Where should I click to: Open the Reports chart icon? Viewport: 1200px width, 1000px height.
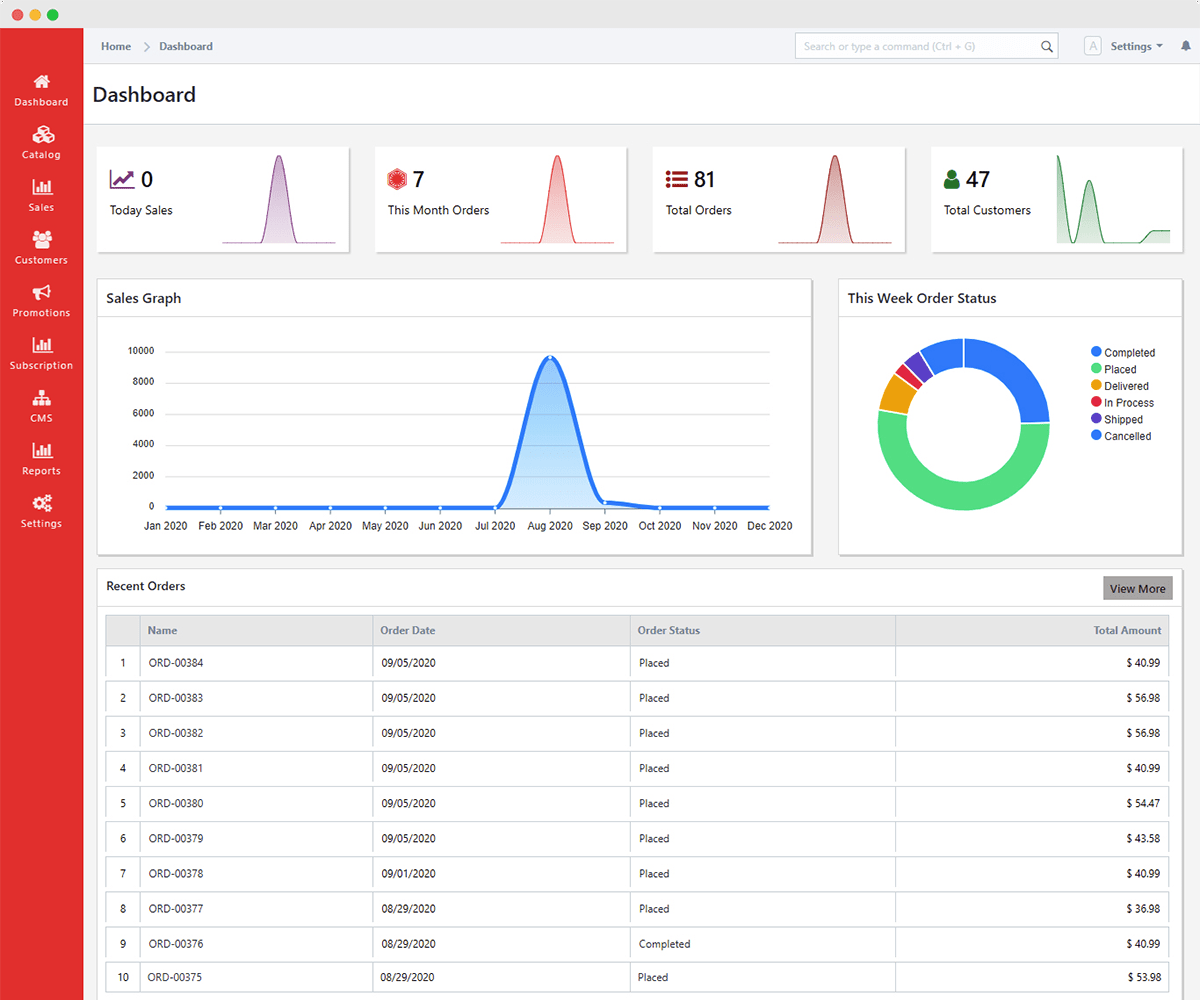coord(41,451)
